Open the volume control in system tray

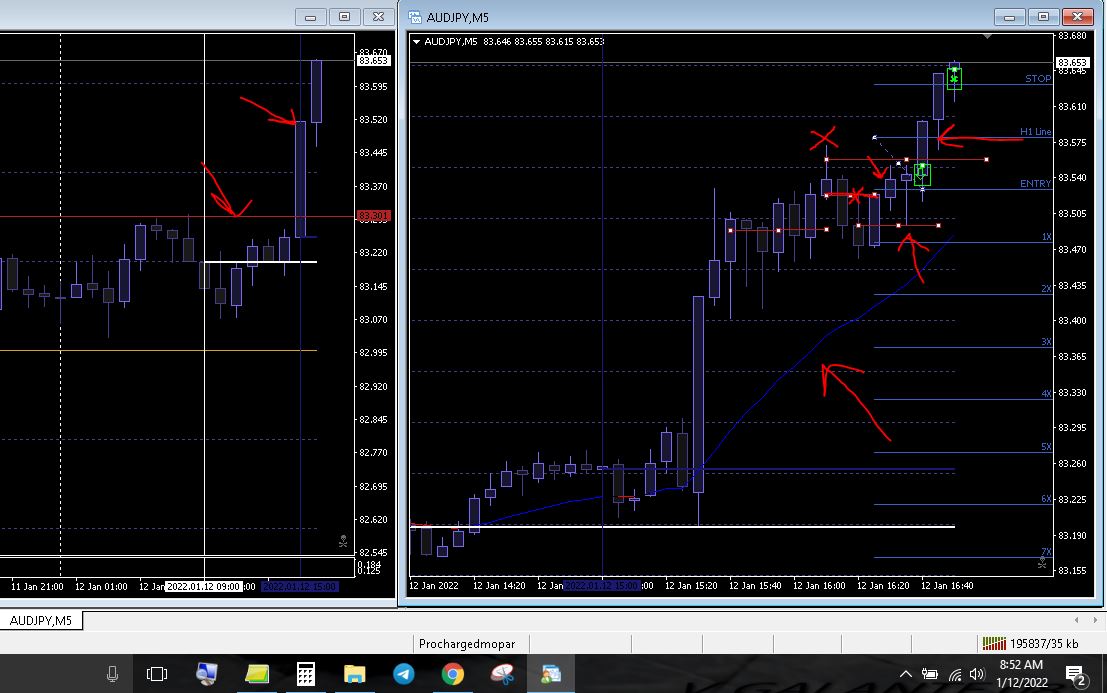(x=977, y=675)
